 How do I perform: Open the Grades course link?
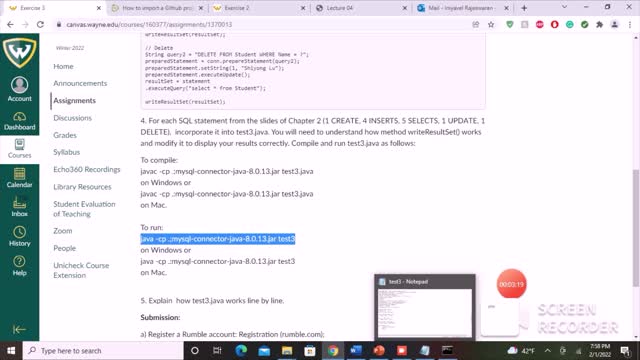(65, 135)
